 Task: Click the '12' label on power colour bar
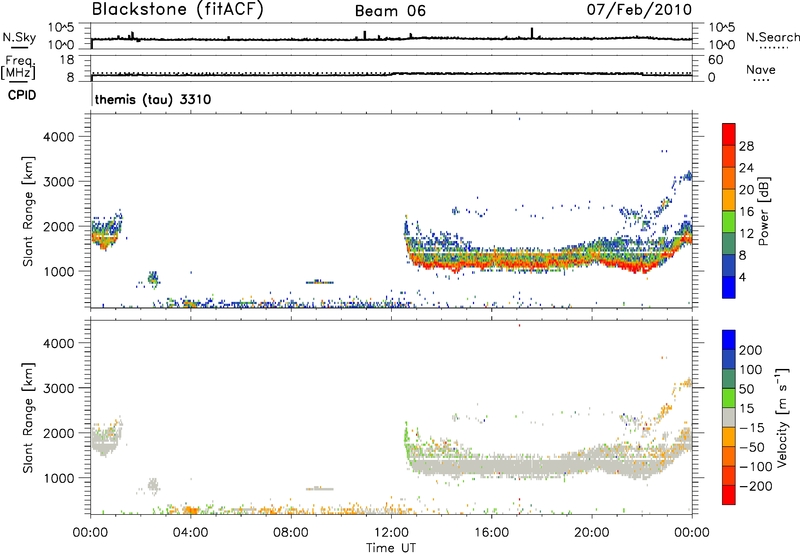click(x=746, y=234)
